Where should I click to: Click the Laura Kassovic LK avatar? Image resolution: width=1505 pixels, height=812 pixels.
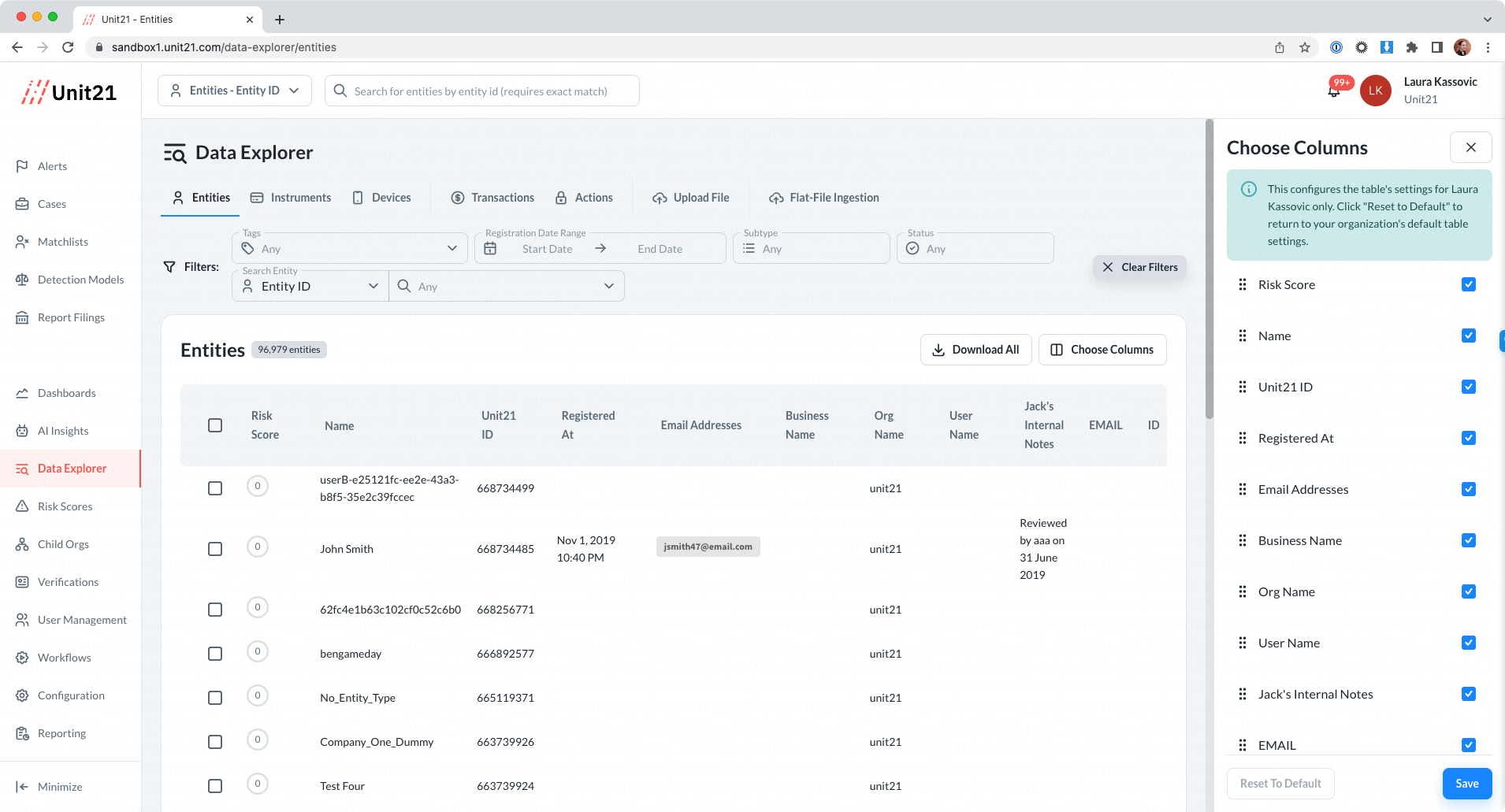click(1375, 91)
